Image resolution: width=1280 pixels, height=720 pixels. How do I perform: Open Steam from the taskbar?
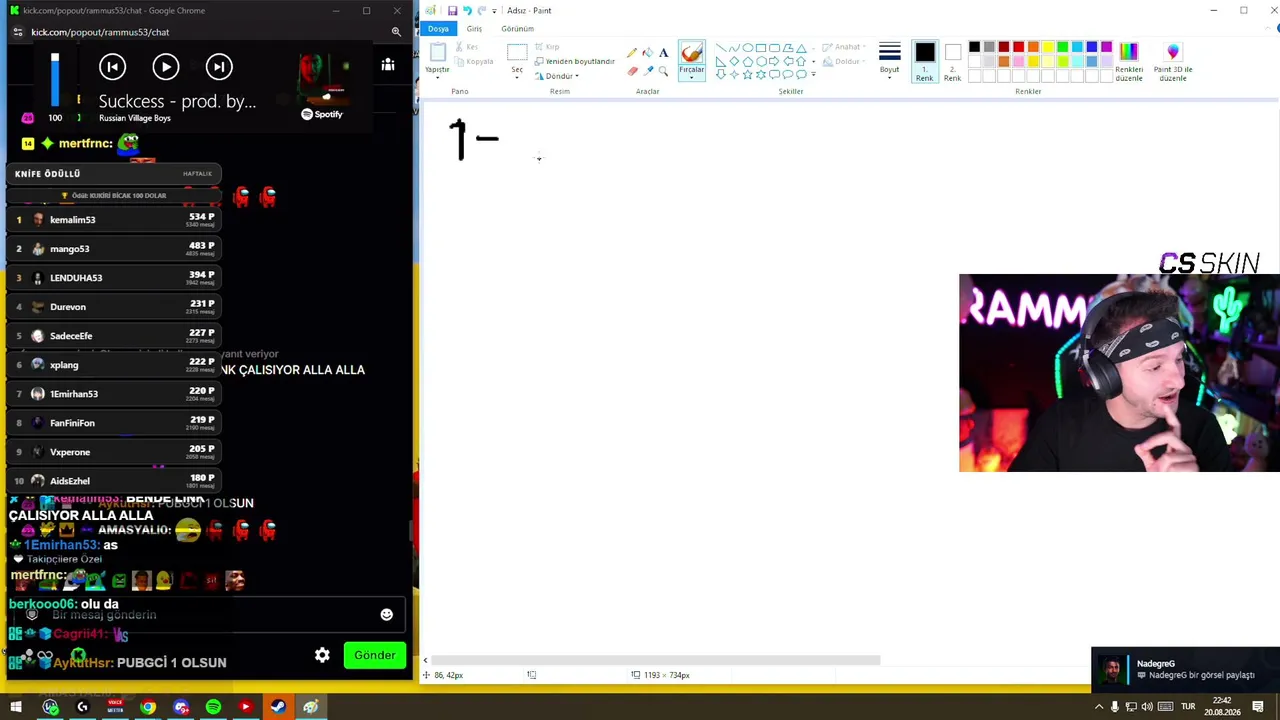pos(278,707)
